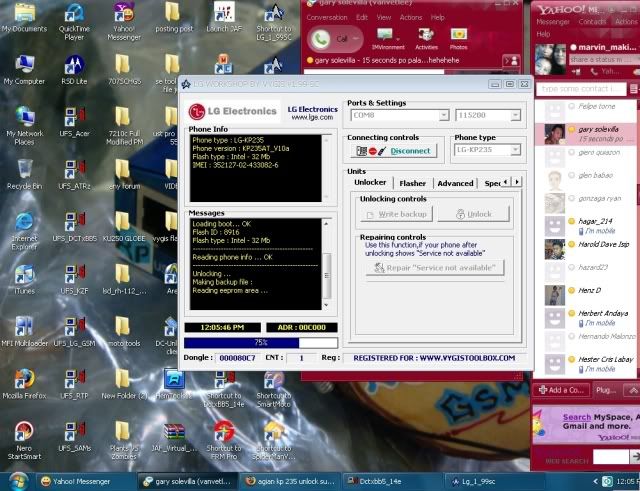Click the Search link in Yahoo ad
Screen dimensions: 640x491
(577, 417)
